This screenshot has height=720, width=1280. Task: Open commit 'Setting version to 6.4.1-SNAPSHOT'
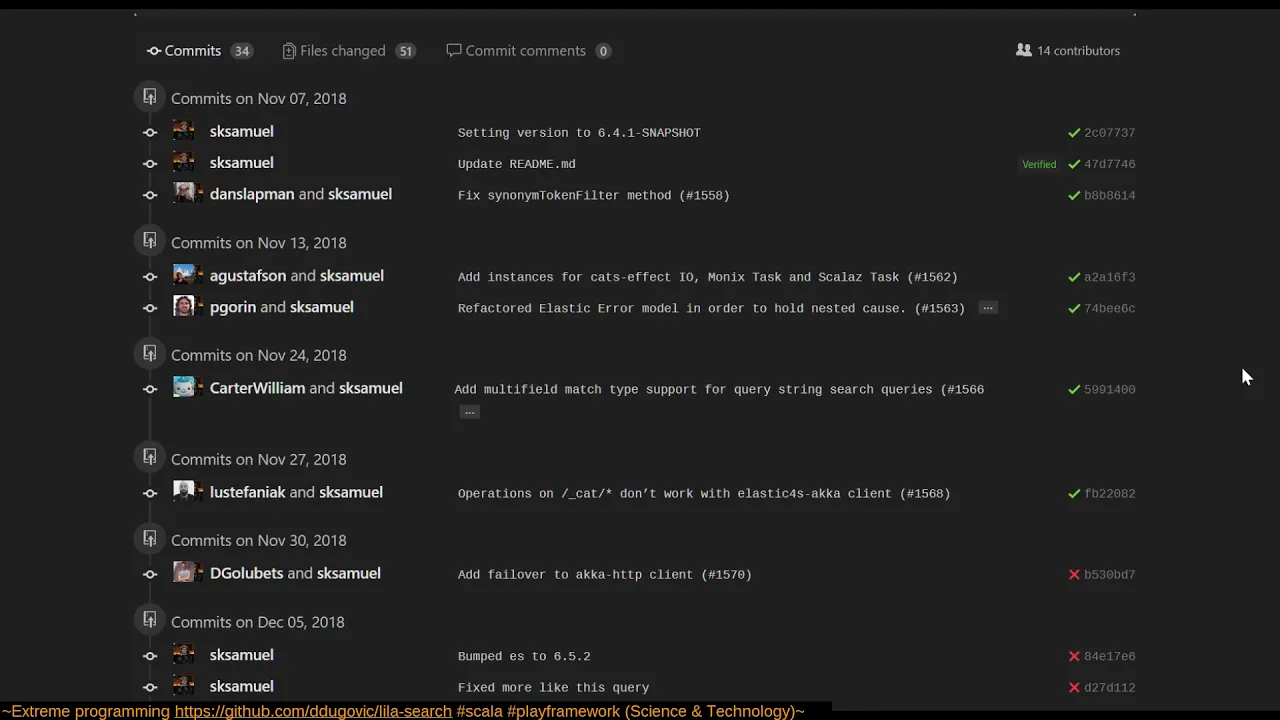point(579,133)
